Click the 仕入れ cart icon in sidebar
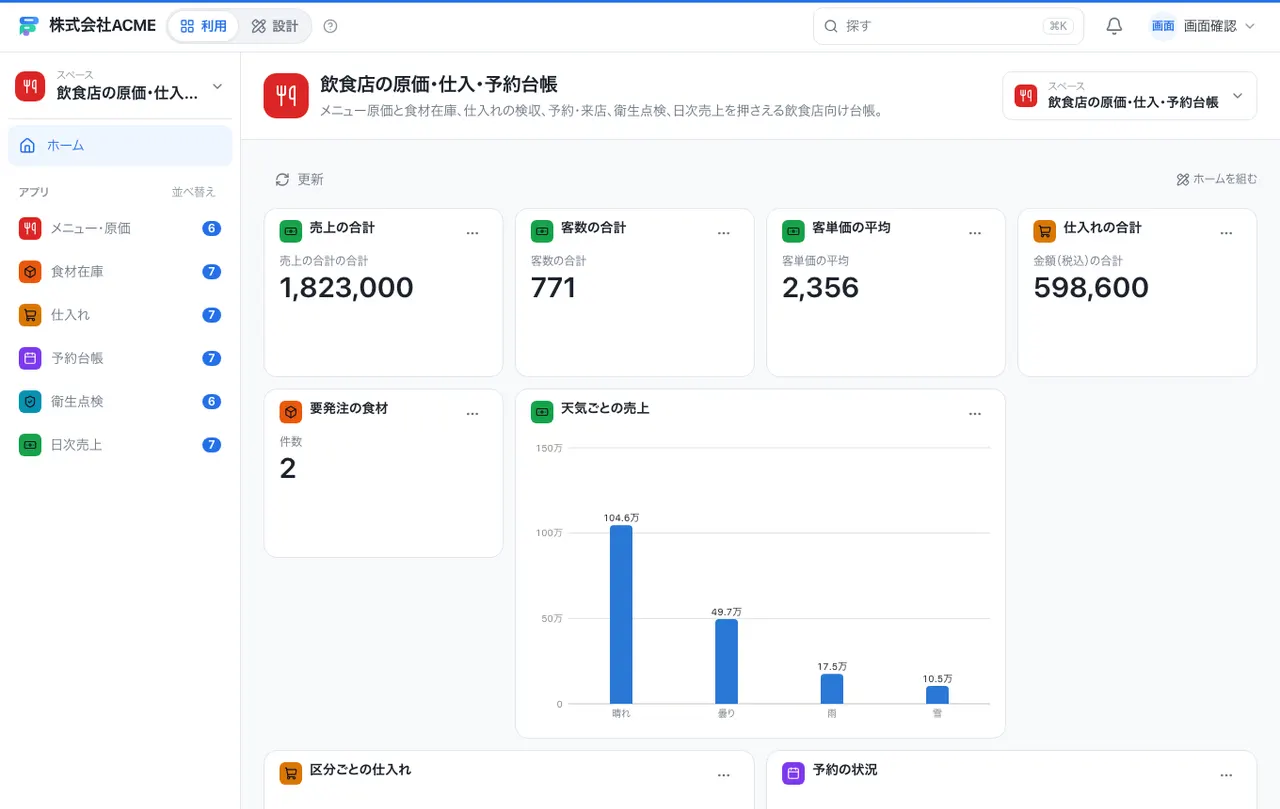 30,315
